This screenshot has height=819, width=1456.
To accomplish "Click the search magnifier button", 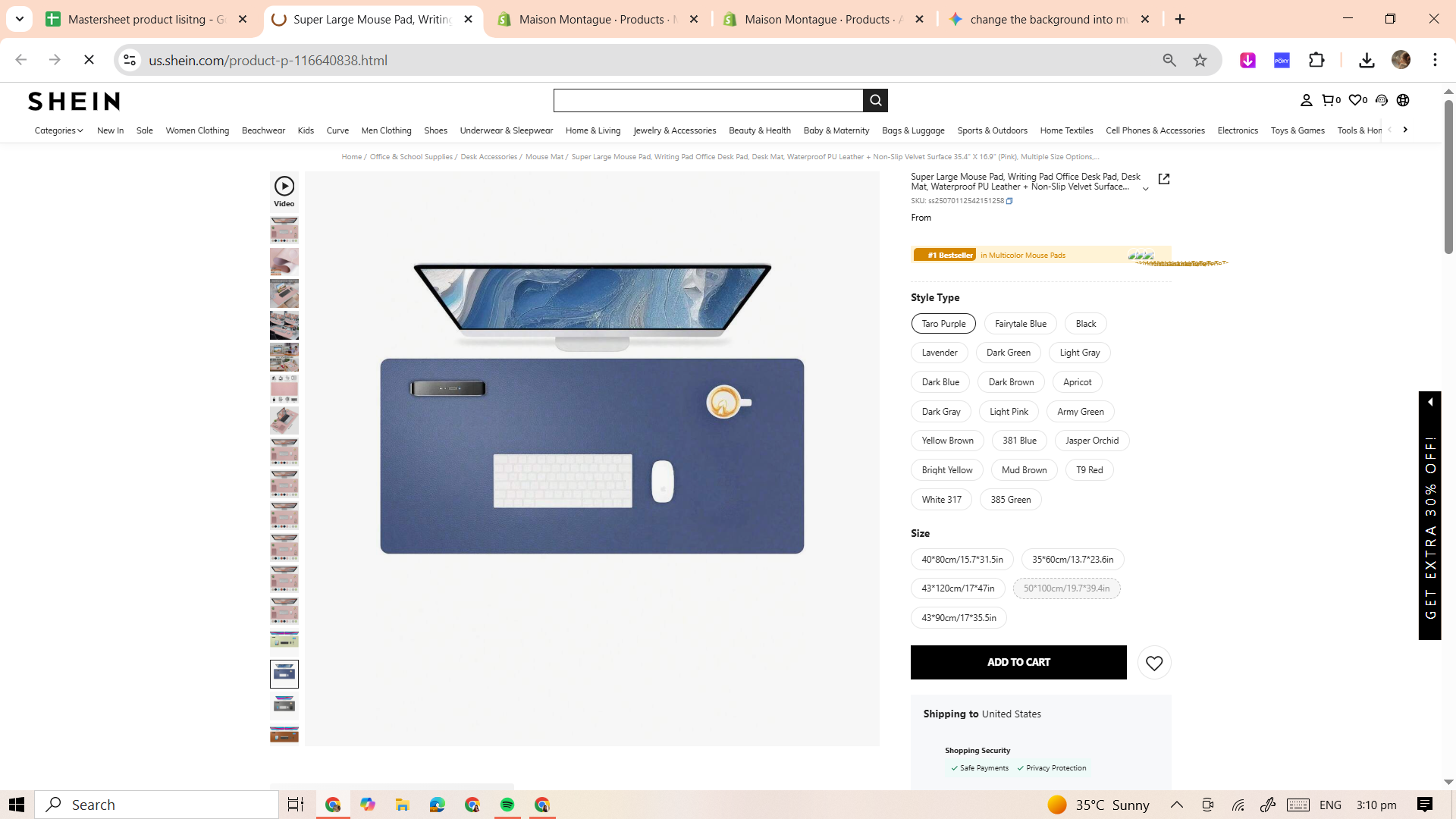I will 875,100.
